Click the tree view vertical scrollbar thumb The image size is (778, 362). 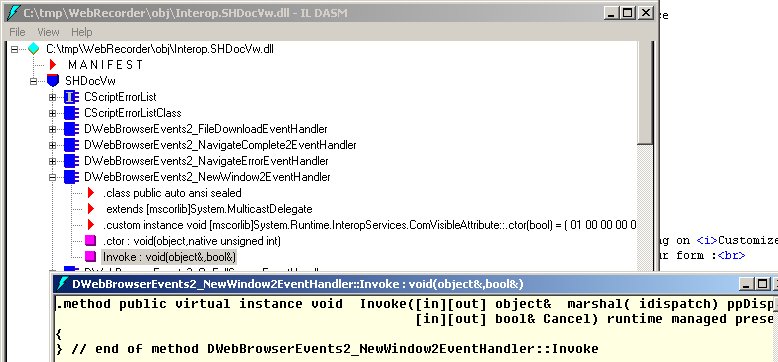tap(646, 93)
